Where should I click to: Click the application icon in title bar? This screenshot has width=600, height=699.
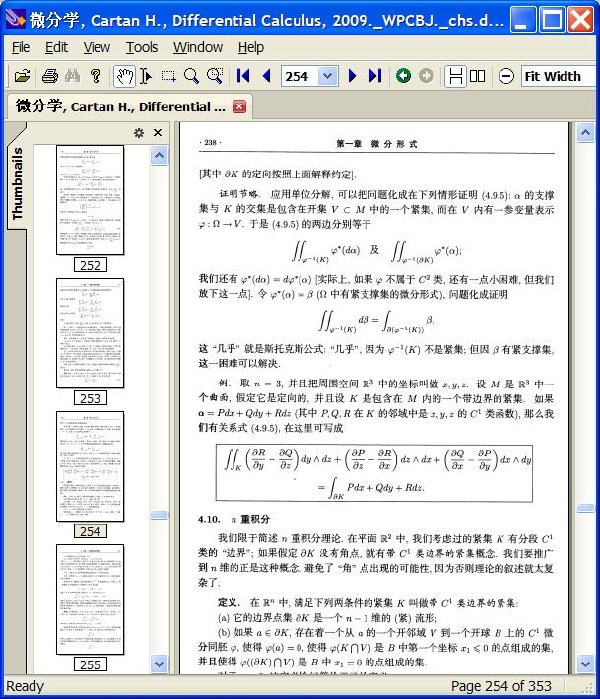pyautogui.click(x=16, y=20)
